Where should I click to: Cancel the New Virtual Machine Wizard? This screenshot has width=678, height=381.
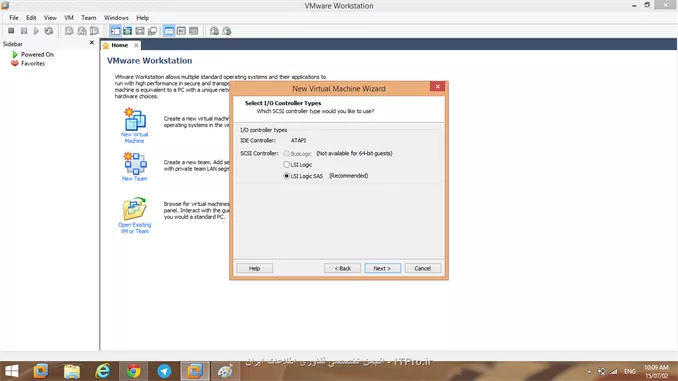[x=422, y=269]
